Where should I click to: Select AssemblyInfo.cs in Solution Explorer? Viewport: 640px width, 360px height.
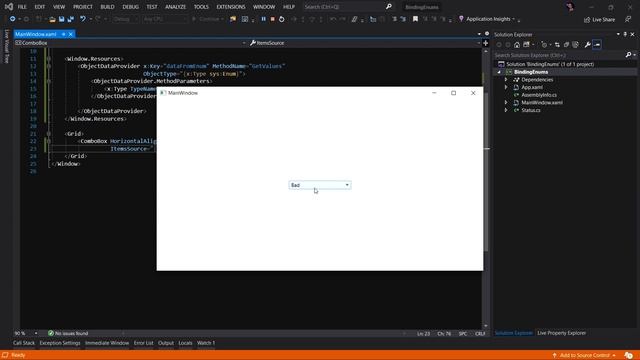(539, 95)
